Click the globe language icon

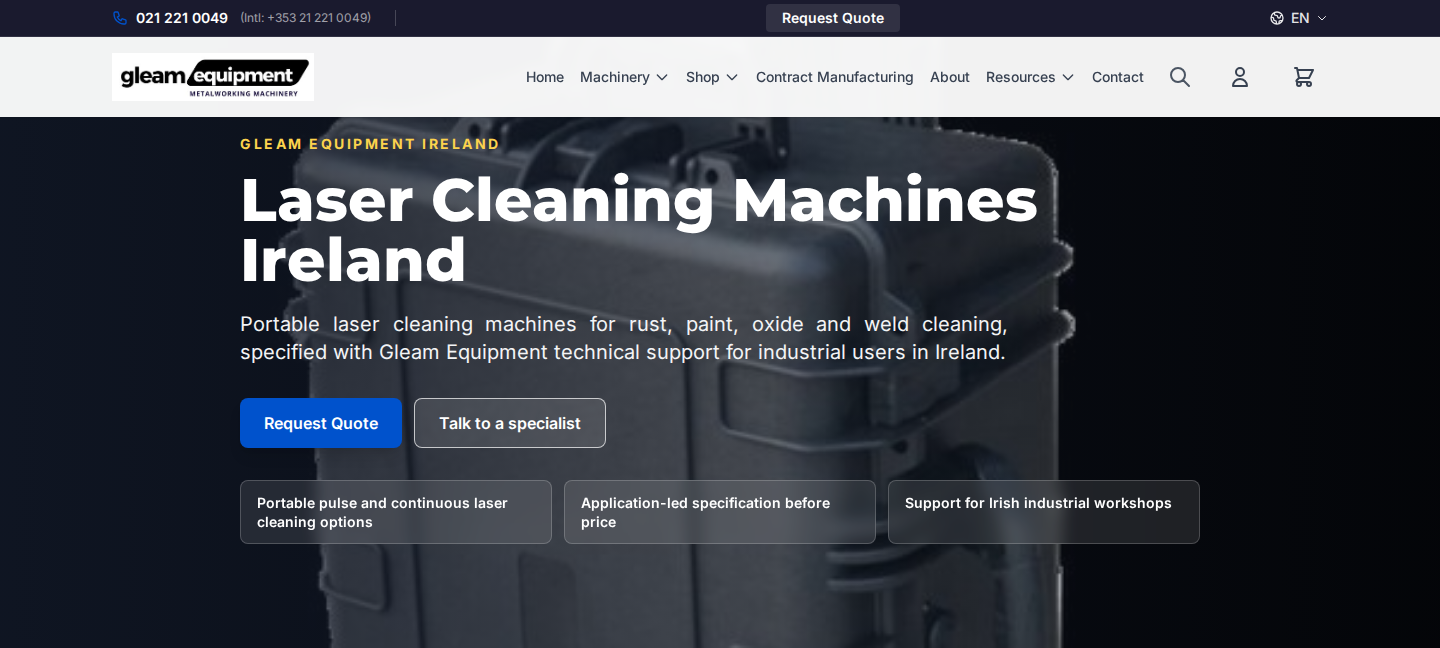(1277, 18)
